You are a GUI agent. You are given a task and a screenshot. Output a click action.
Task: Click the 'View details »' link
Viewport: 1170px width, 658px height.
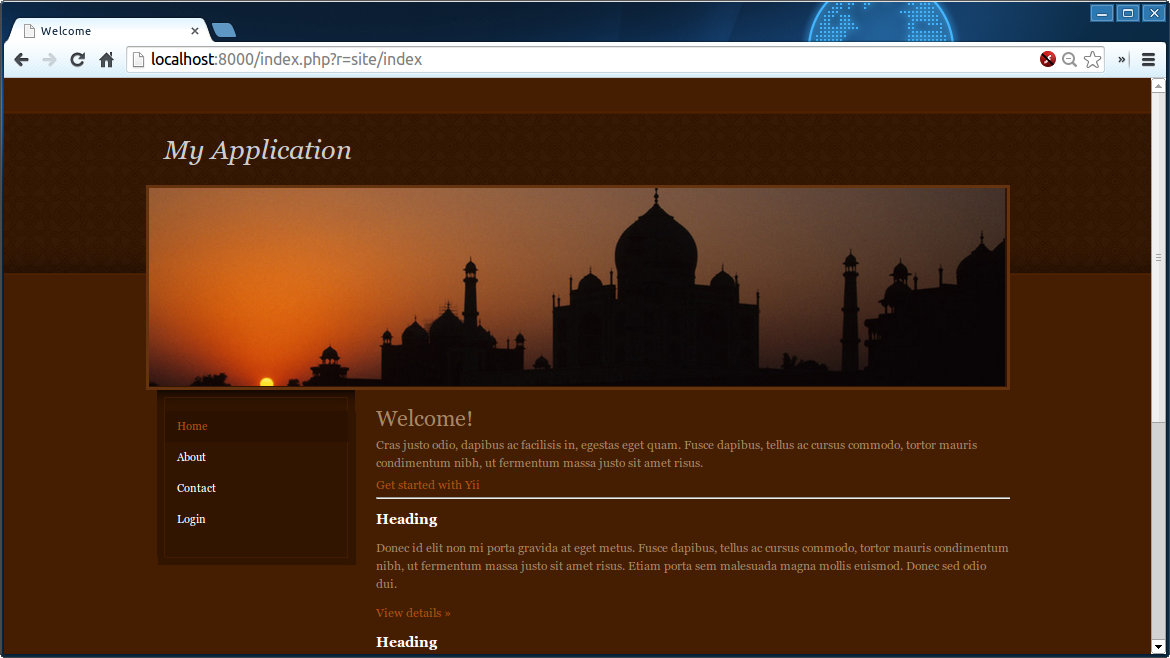tap(413, 613)
